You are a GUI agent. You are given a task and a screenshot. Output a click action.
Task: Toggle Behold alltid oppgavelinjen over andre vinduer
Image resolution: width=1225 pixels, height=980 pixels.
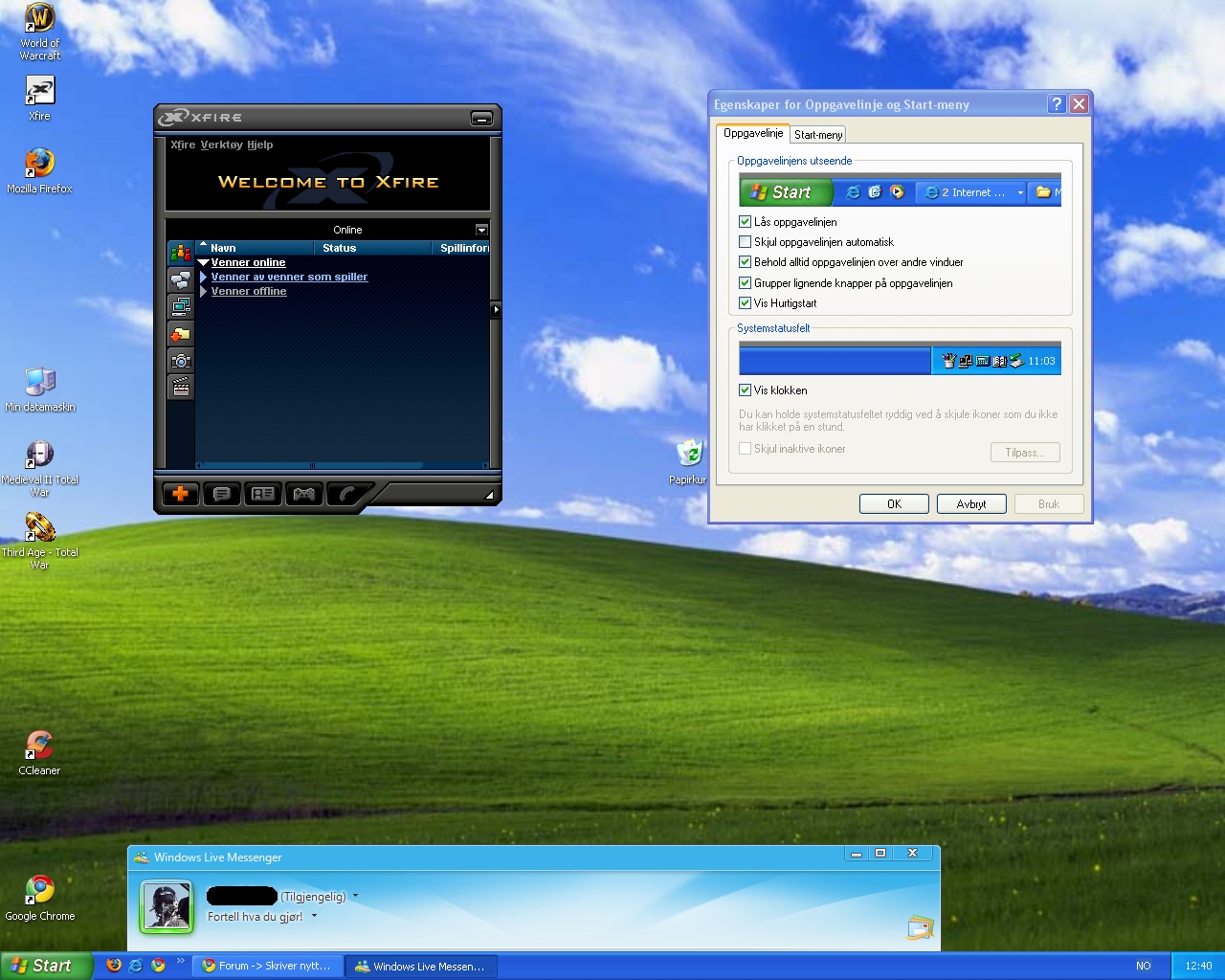point(745,262)
